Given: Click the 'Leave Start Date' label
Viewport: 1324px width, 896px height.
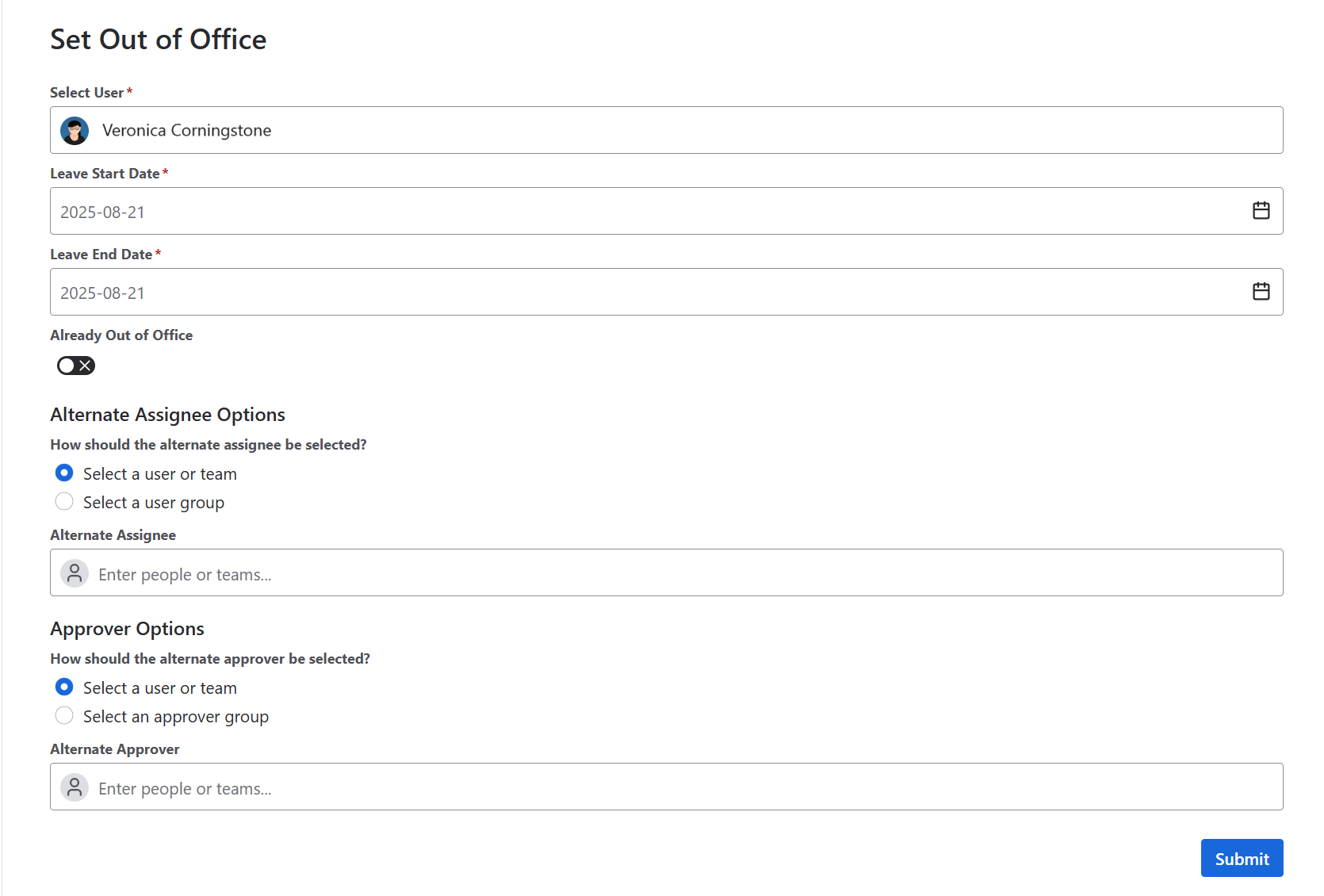Looking at the screenshot, I should (105, 174).
